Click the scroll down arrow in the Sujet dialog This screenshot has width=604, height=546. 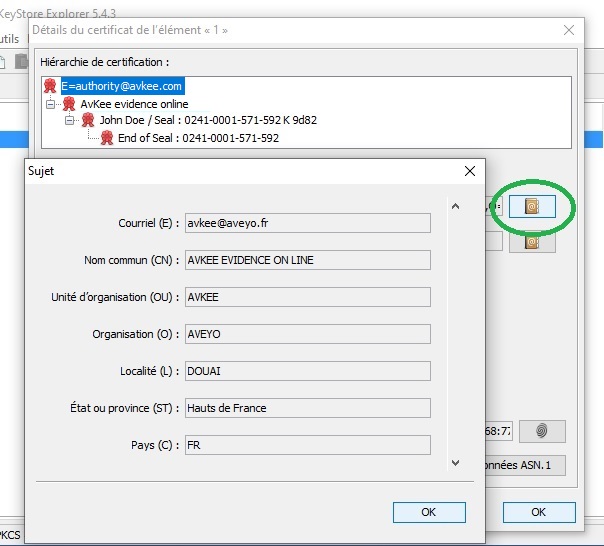[455, 462]
